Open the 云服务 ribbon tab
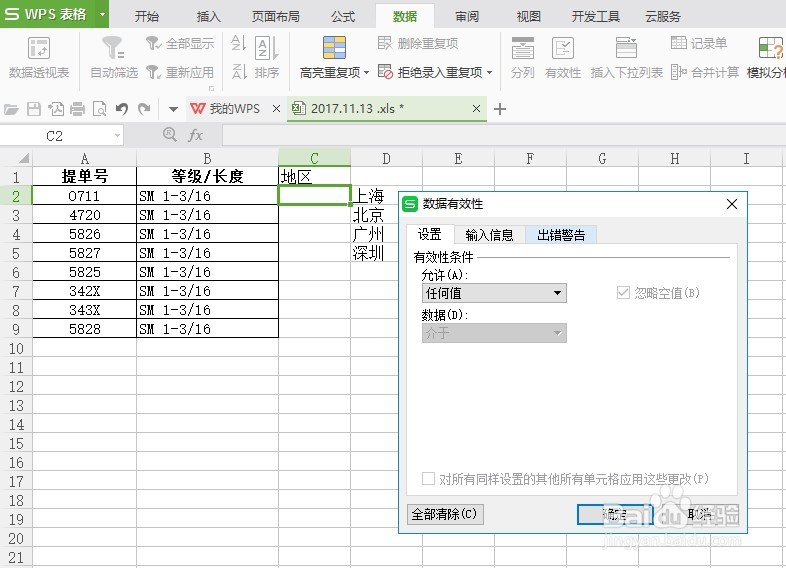The height and width of the screenshot is (568, 786). (x=663, y=17)
